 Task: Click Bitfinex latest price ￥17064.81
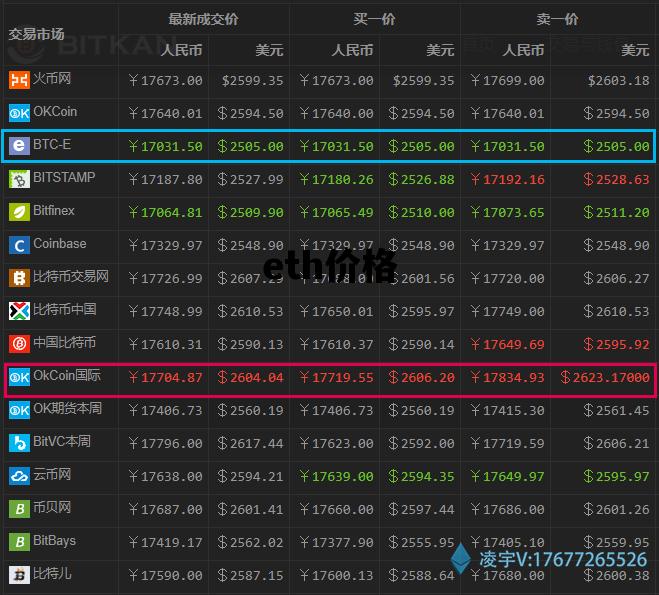pos(166,212)
